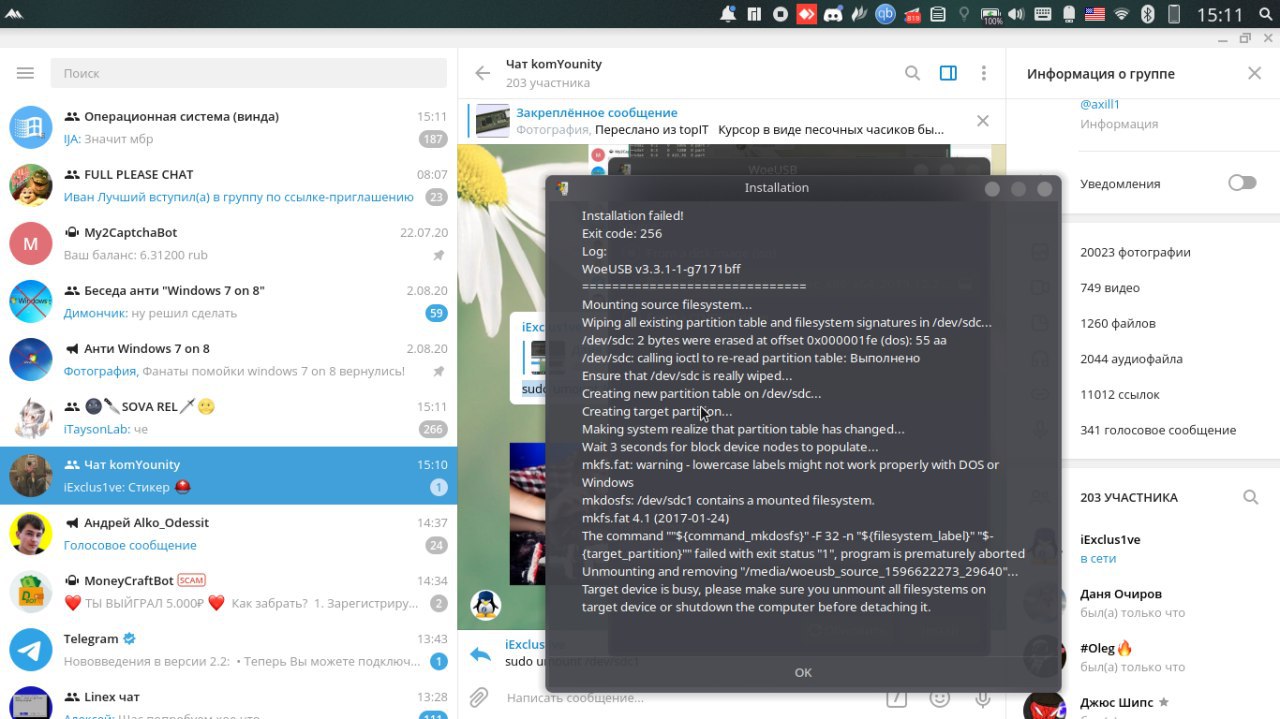Click the My2CaptchaBot avatar
1280x719 pixels.
coord(31,244)
